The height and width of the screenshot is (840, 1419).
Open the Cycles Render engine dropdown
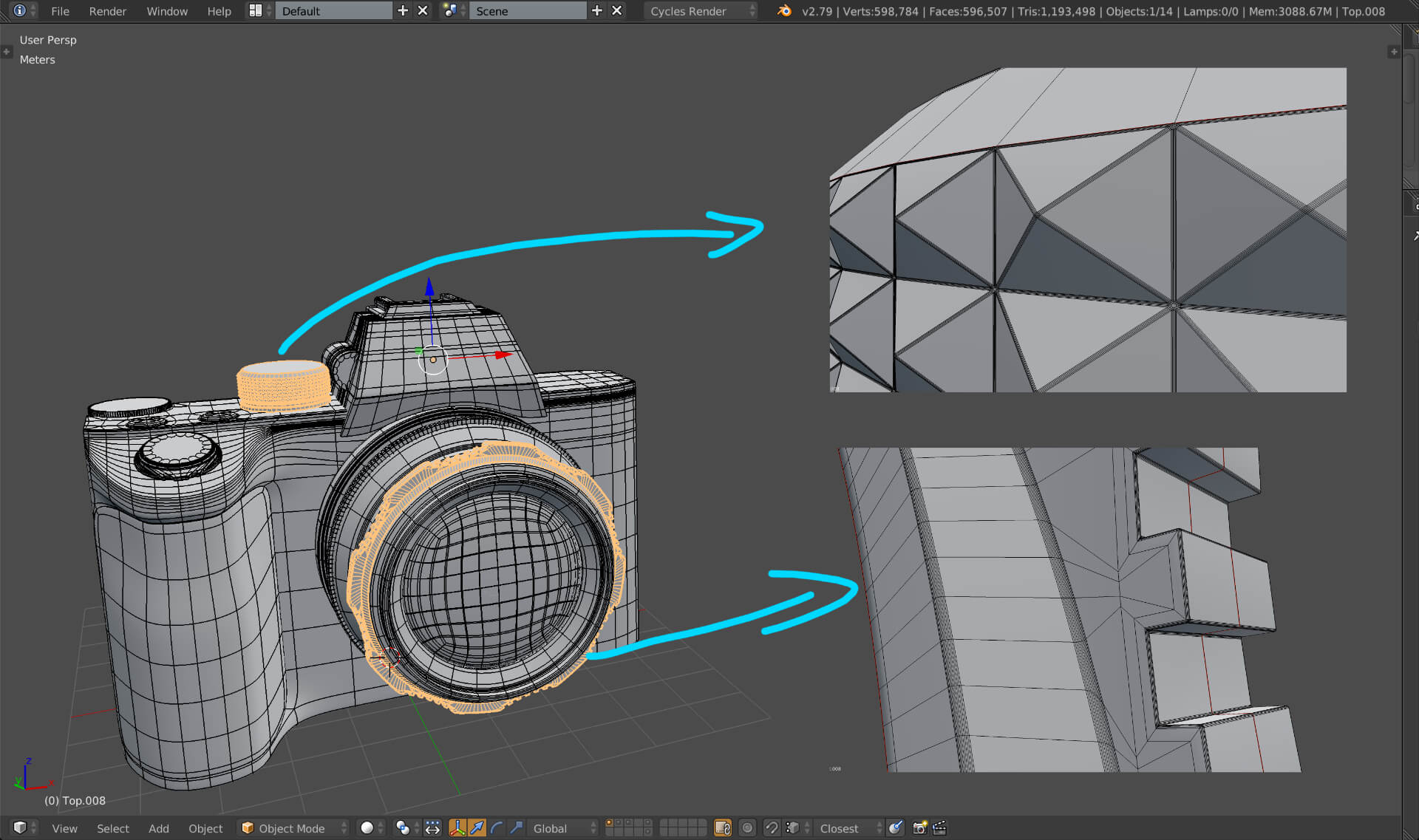tap(701, 11)
